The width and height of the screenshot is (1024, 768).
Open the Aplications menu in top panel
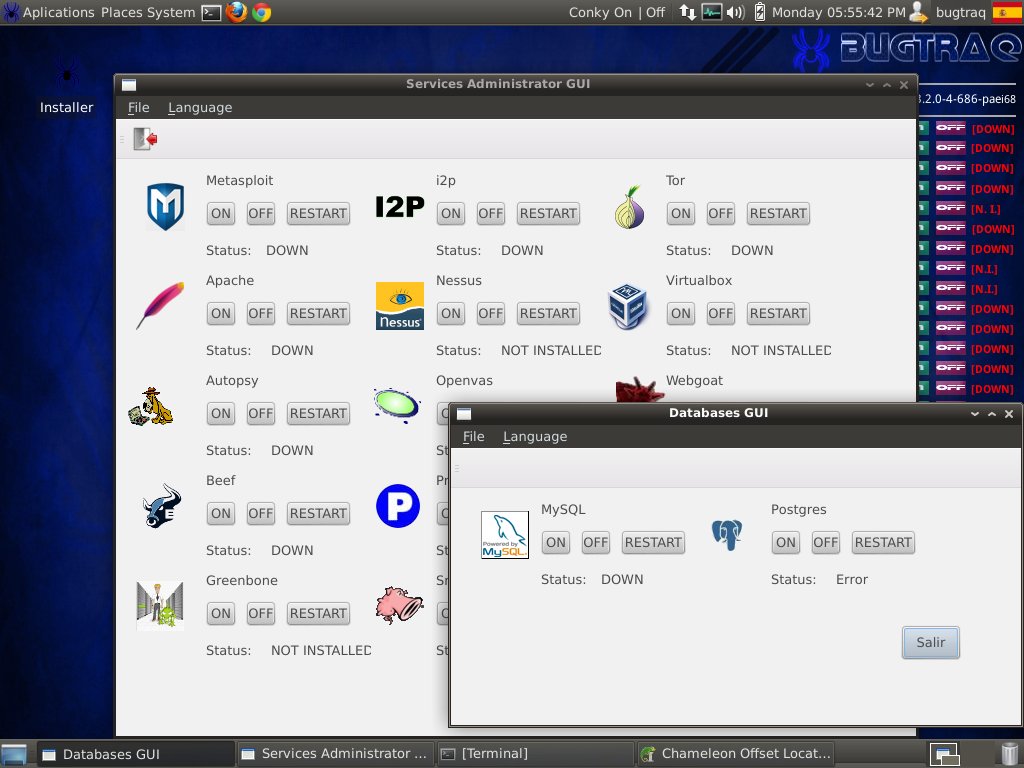pyautogui.click(x=59, y=12)
